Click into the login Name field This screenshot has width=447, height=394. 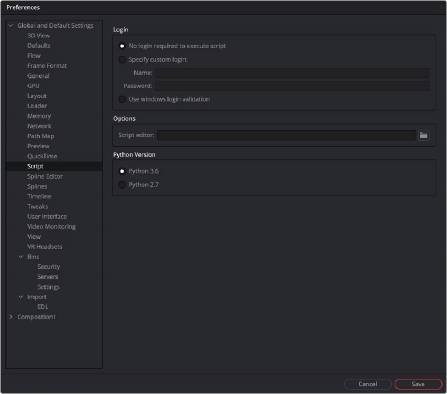(292, 73)
